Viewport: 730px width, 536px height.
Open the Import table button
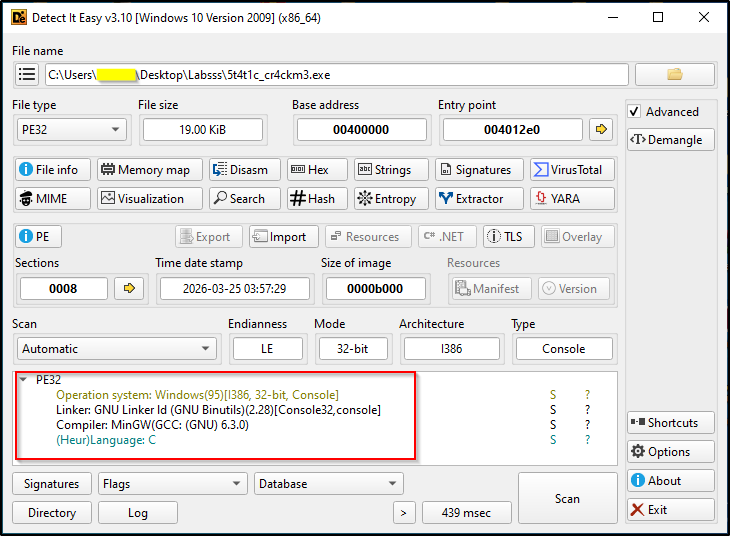(x=283, y=237)
